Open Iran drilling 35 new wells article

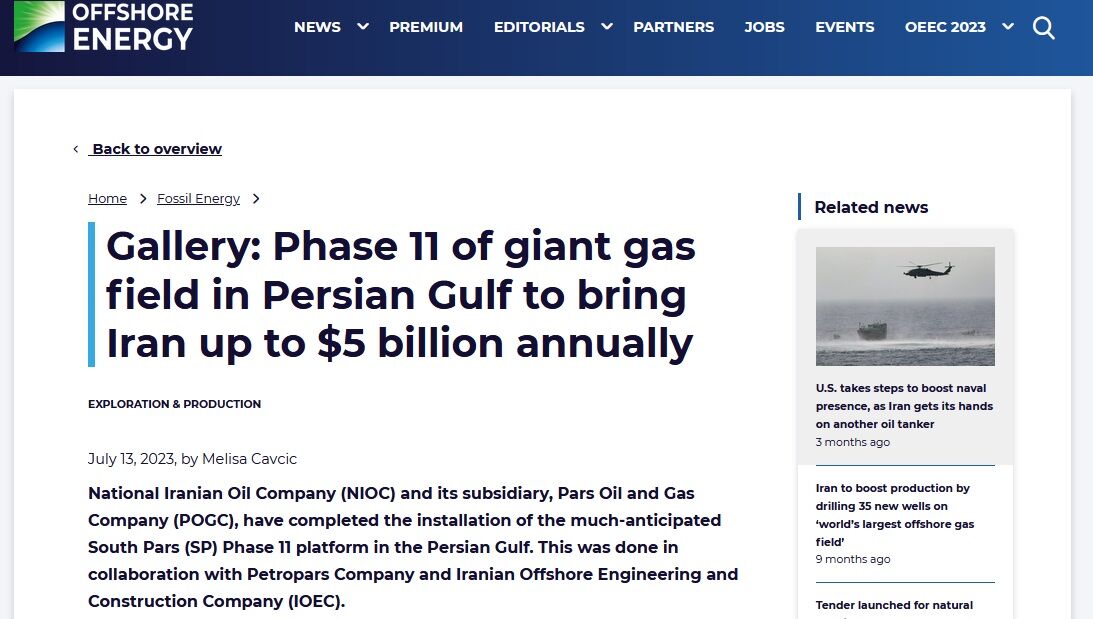tap(894, 515)
